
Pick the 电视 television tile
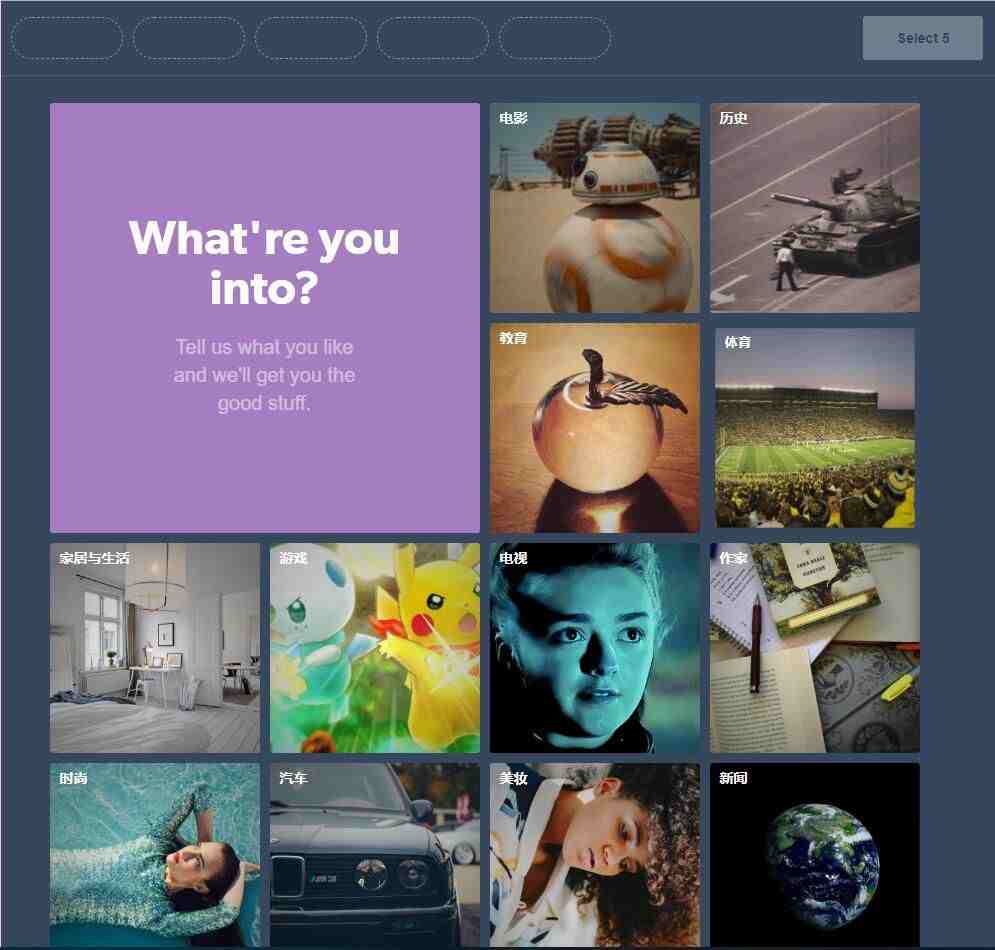coord(595,647)
